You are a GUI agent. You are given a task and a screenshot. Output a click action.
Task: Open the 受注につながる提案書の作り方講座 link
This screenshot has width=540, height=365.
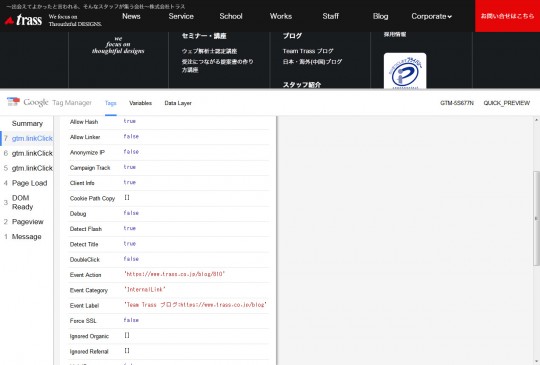(217, 65)
